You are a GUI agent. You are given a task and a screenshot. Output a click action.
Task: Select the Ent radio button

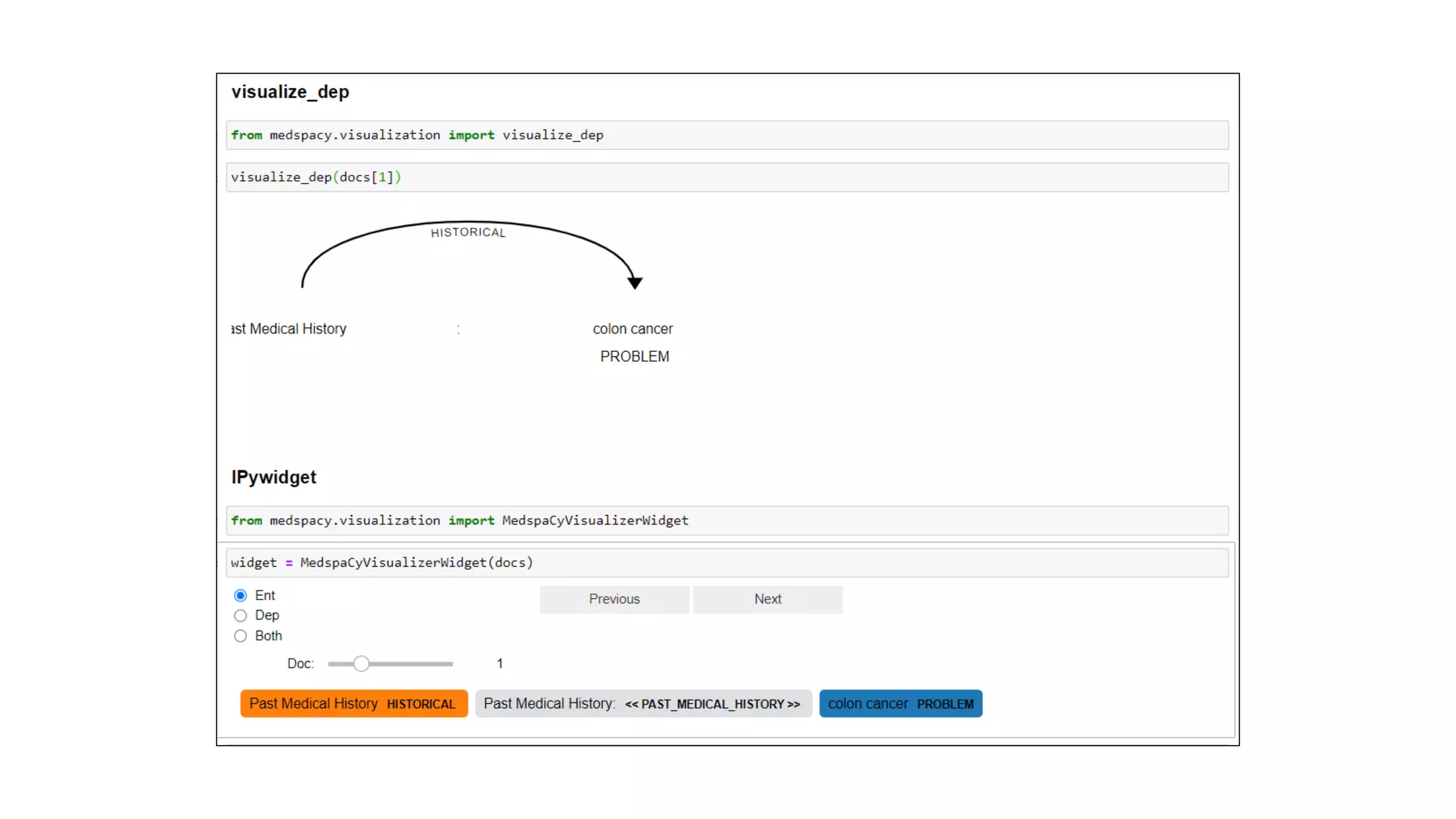240,595
